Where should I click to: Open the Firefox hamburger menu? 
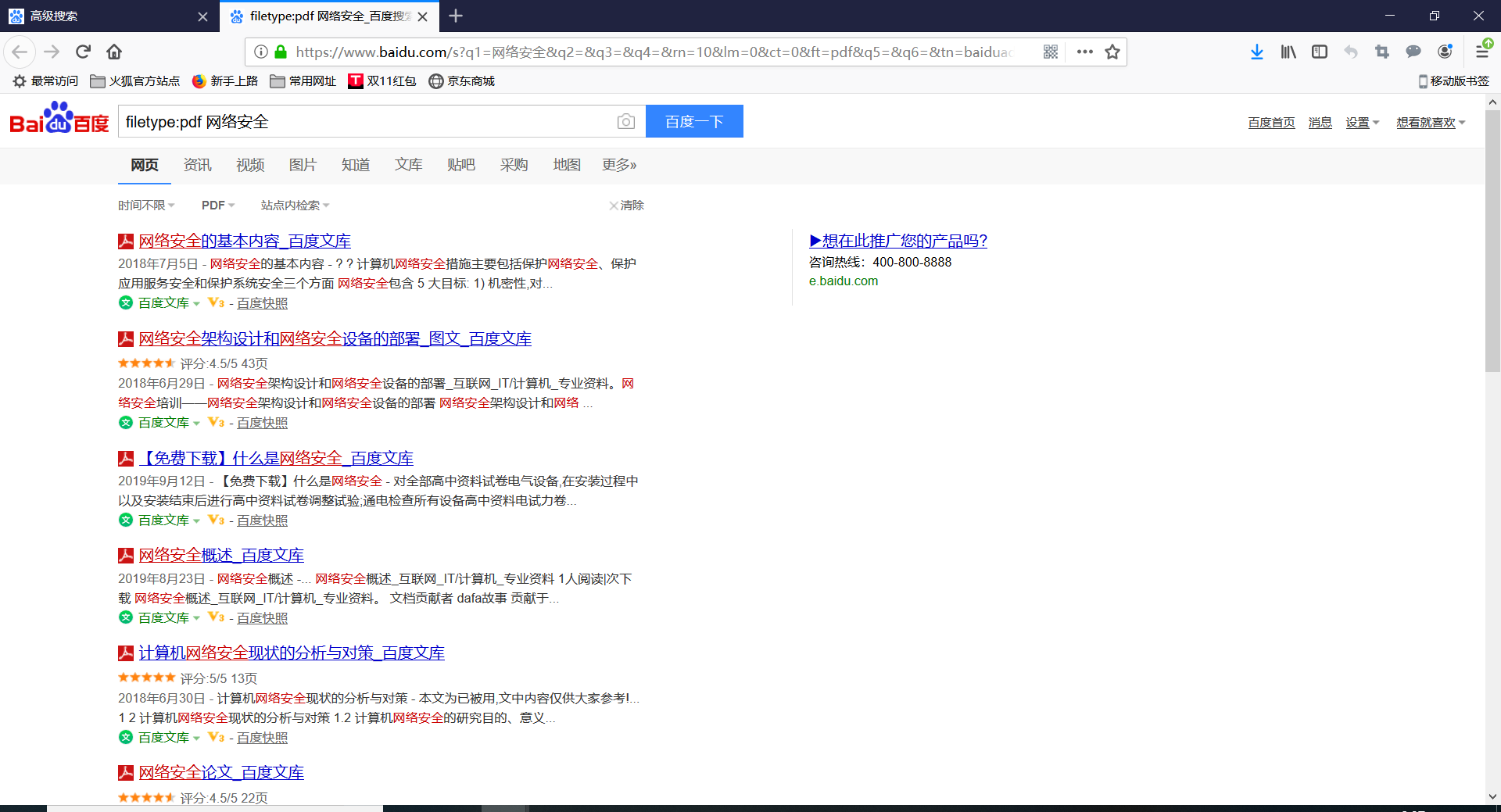pos(1482,52)
